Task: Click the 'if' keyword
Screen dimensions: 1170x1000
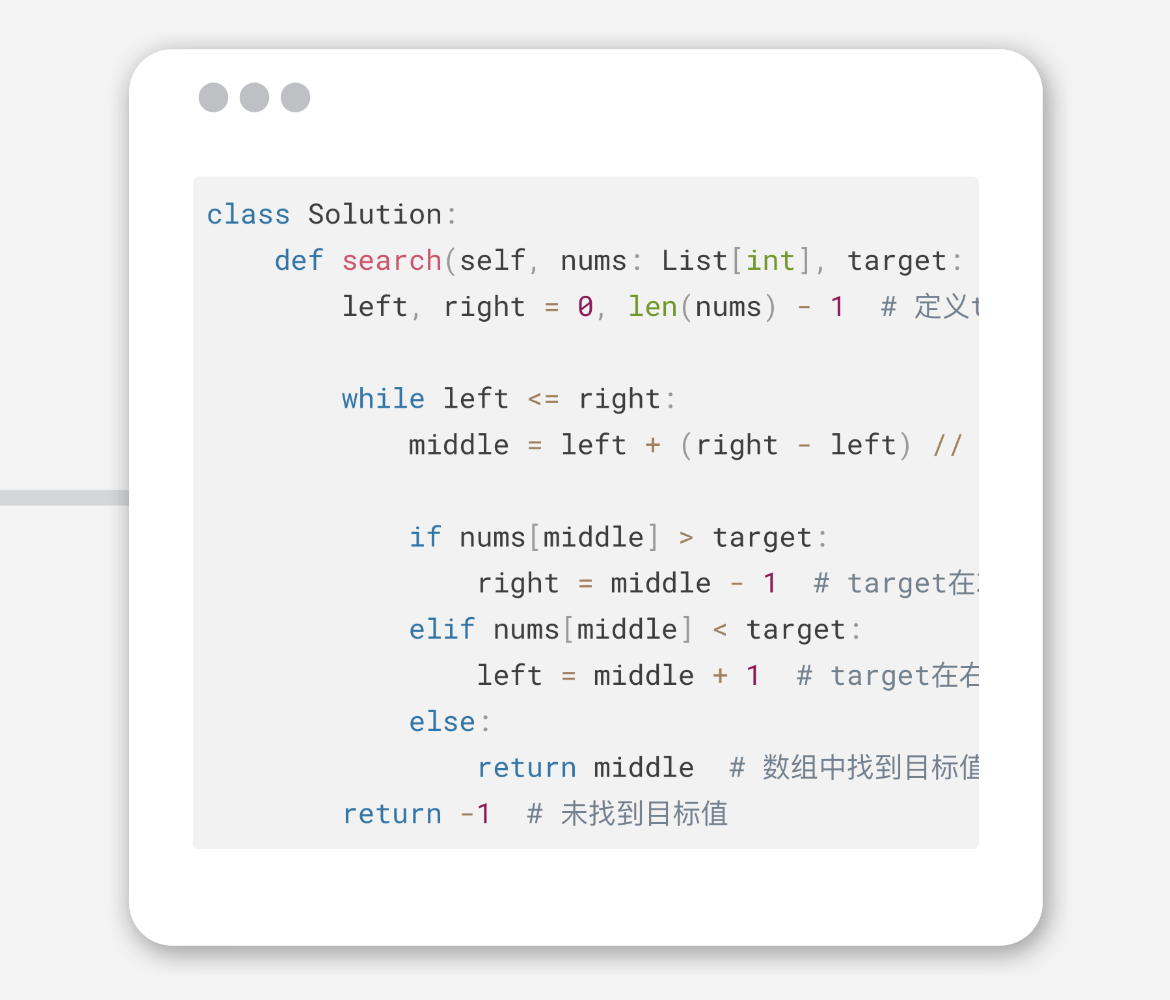Action: pos(425,537)
